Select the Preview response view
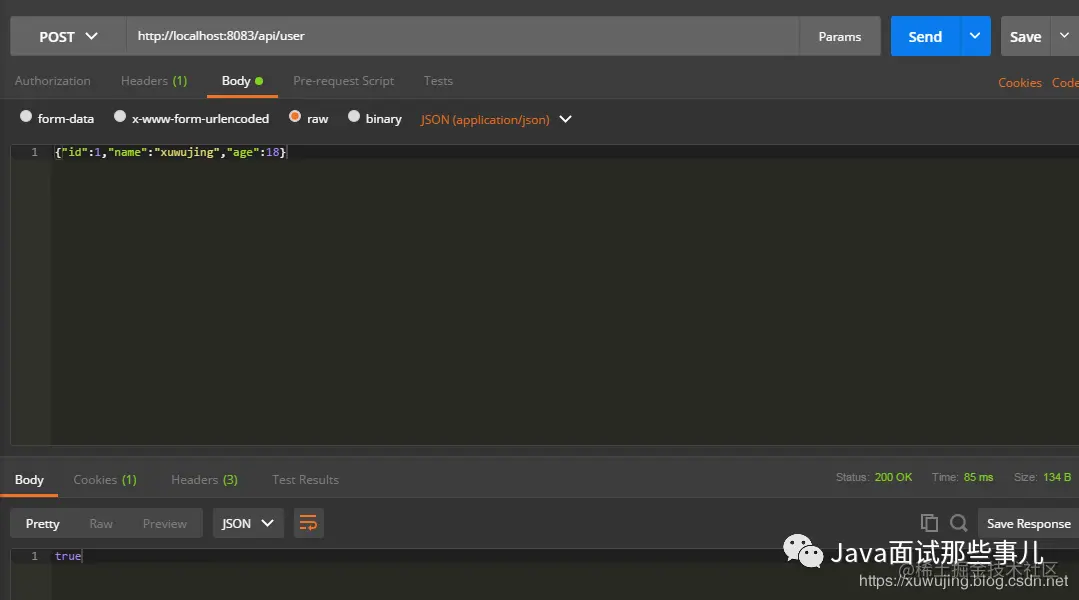 [164, 524]
